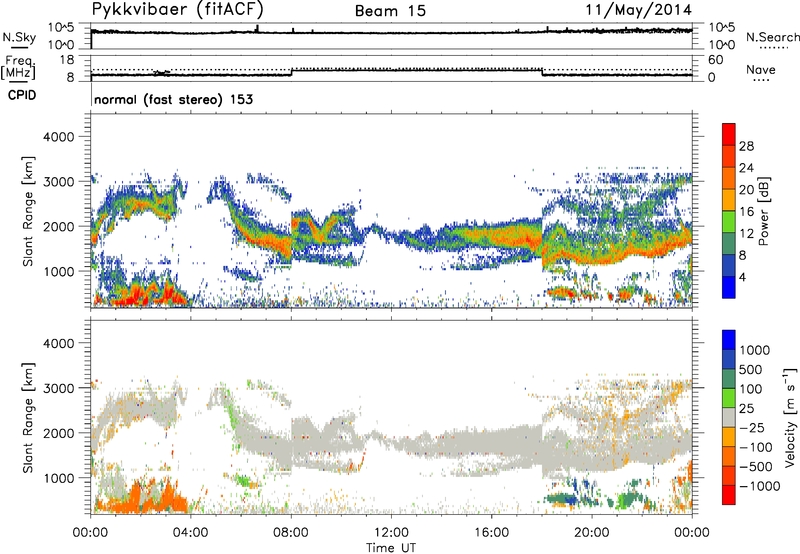The width and height of the screenshot is (800, 554).
Task: Click the noise spike near 06:40 in N.Sky panel
Action: pyautogui.click(x=258, y=28)
